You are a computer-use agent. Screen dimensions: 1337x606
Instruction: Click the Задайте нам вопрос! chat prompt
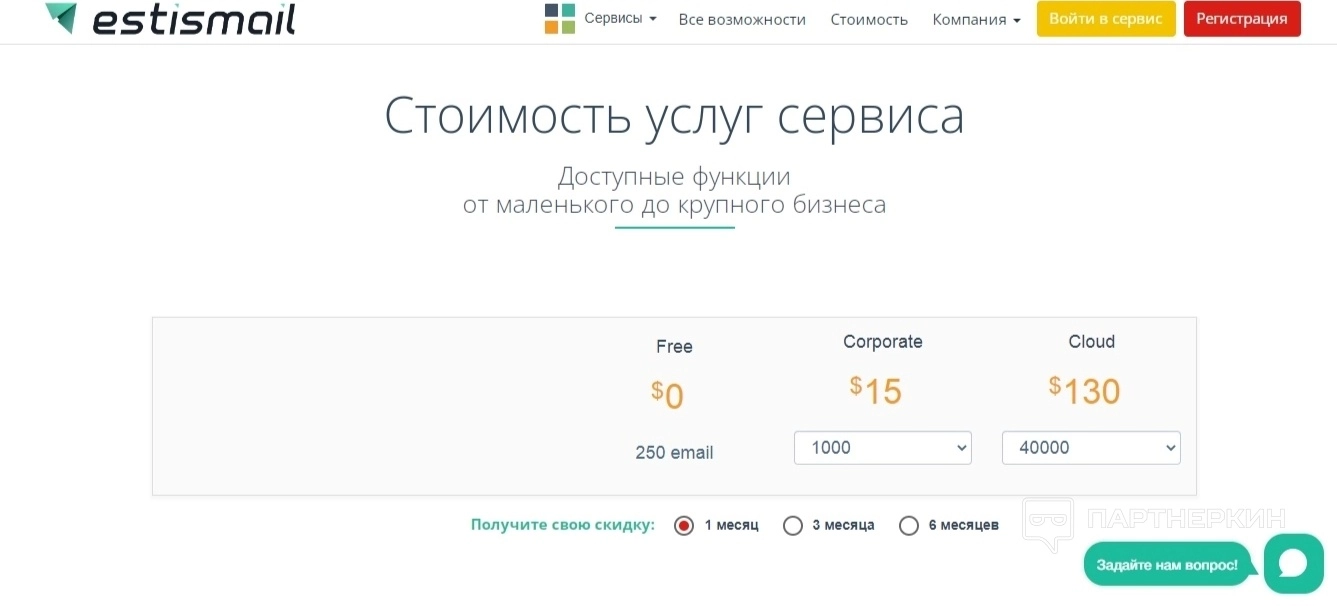(x=1167, y=565)
